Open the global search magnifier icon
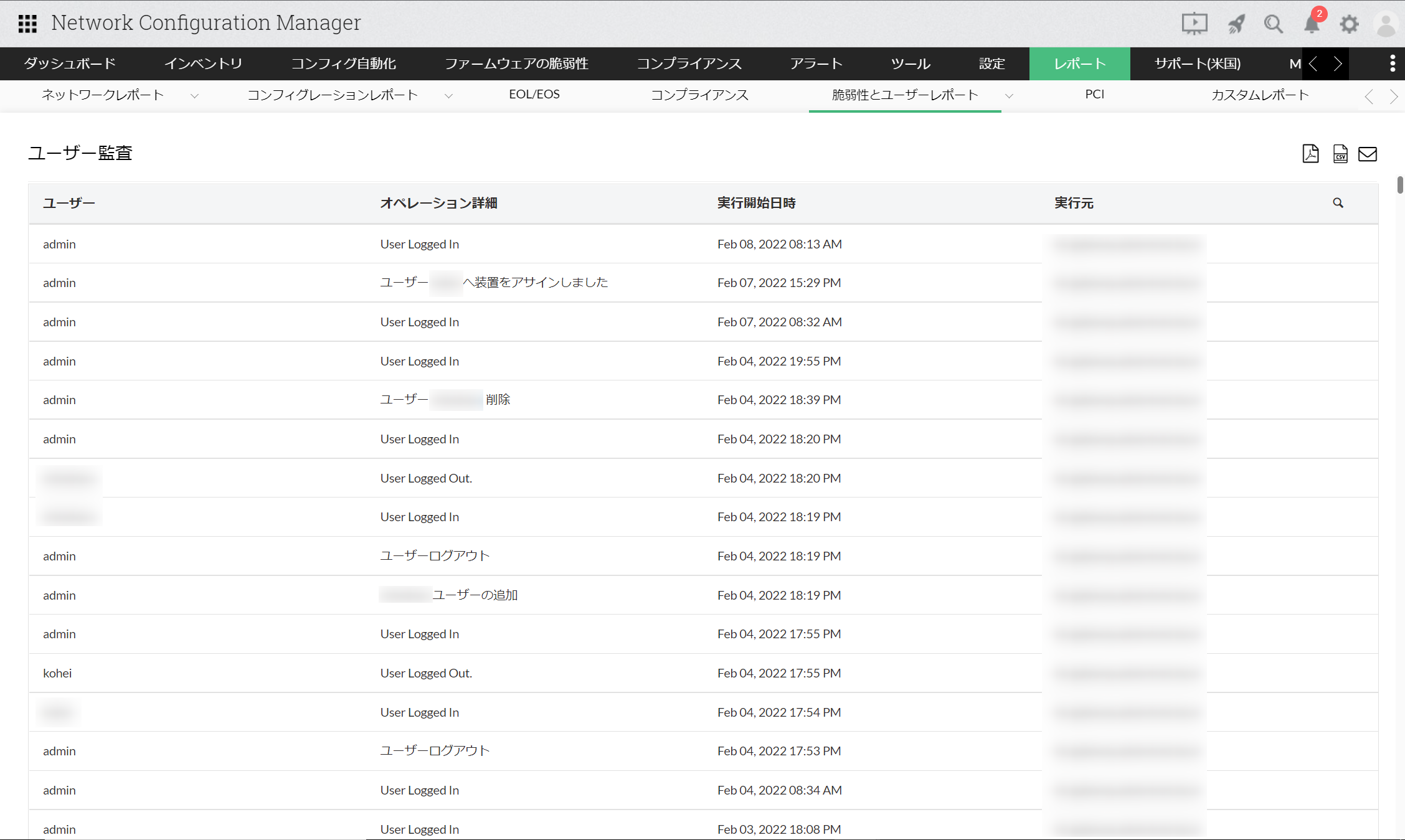The width and height of the screenshot is (1405, 840). 1273,24
